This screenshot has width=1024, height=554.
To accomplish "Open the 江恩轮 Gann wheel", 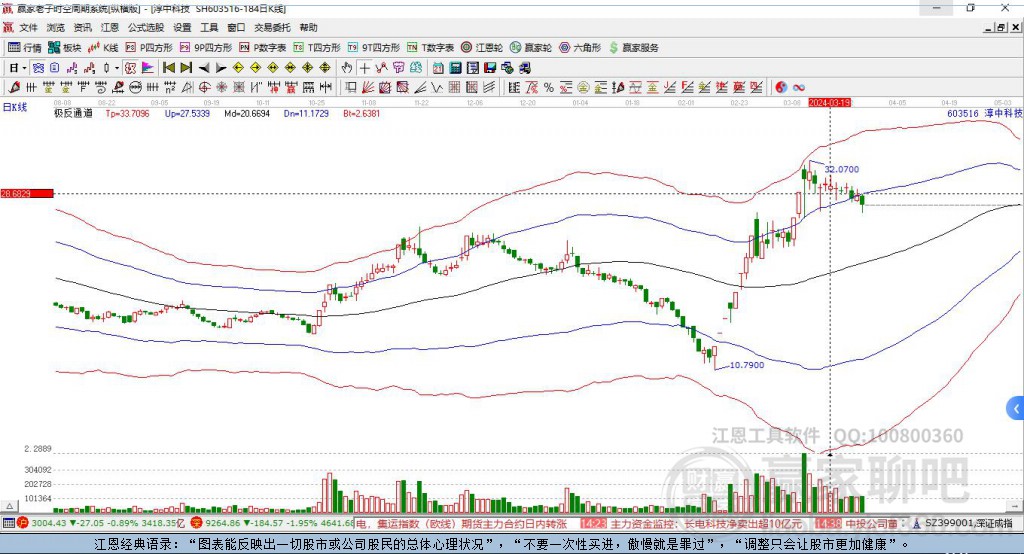I will pyautogui.click(x=482, y=48).
